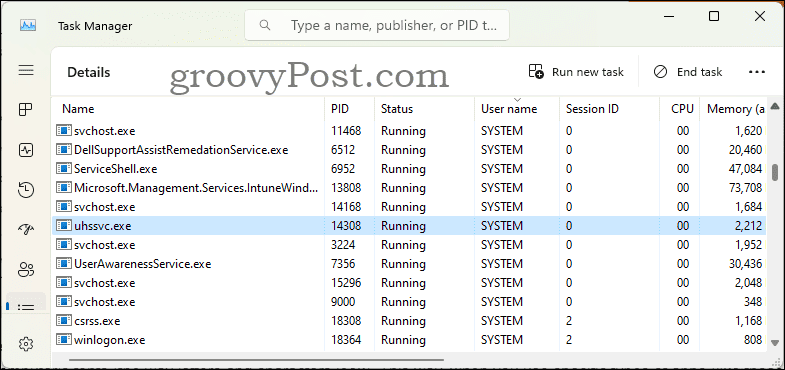The width and height of the screenshot is (785, 370).
Task: Open the hamburger navigation menu
Action: coord(26,70)
